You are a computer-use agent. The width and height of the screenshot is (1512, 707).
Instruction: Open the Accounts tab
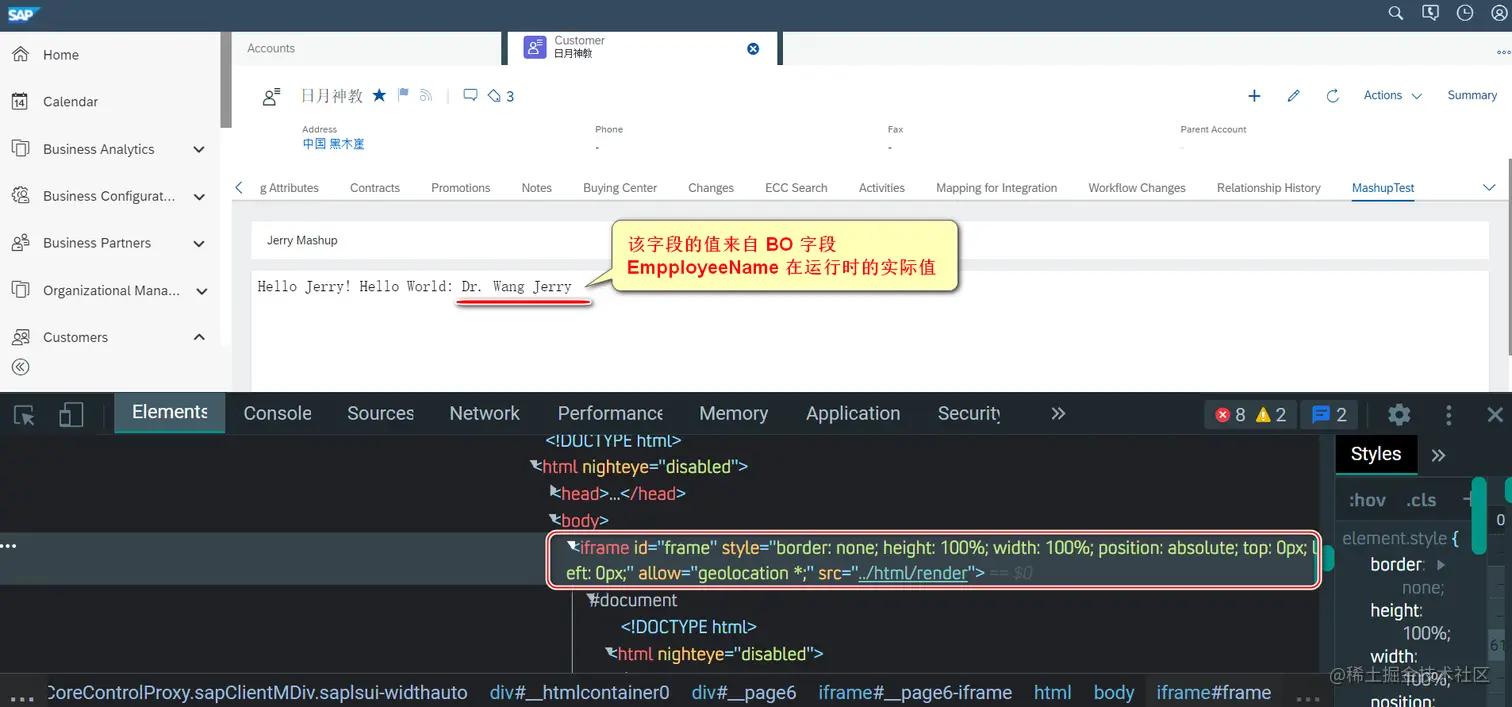(x=271, y=48)
